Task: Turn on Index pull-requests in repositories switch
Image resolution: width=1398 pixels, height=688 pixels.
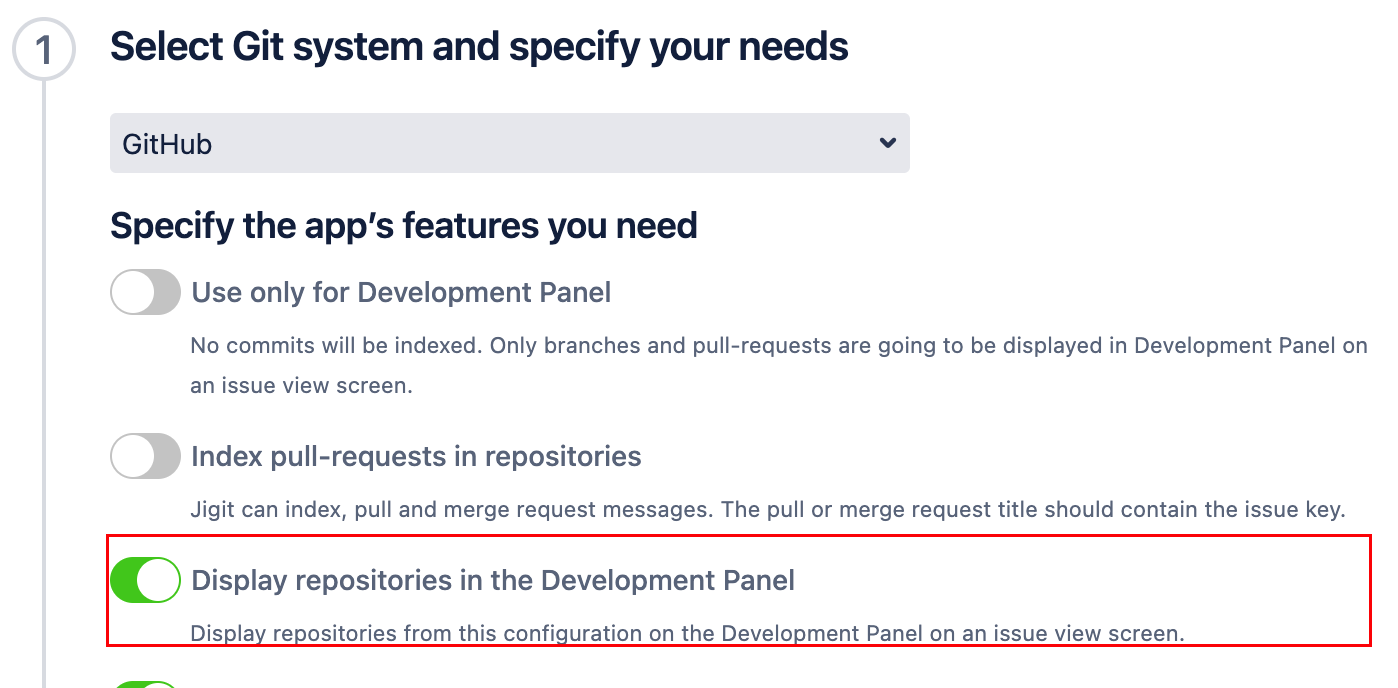Action: (x=145, y=457)
